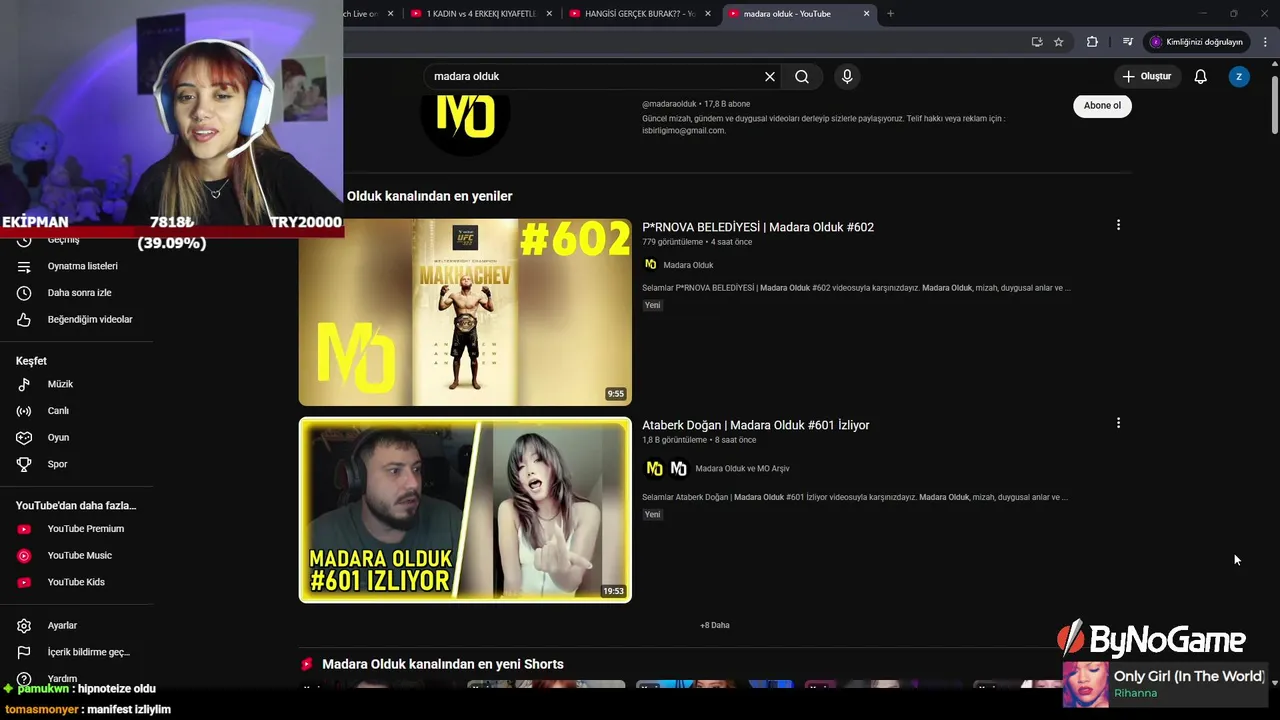The width and height of the screenshot is (1280, 720).
Task: Click the '@madaraolduk • 17,8 B abone' text
Action: click(x=696, y=104)
